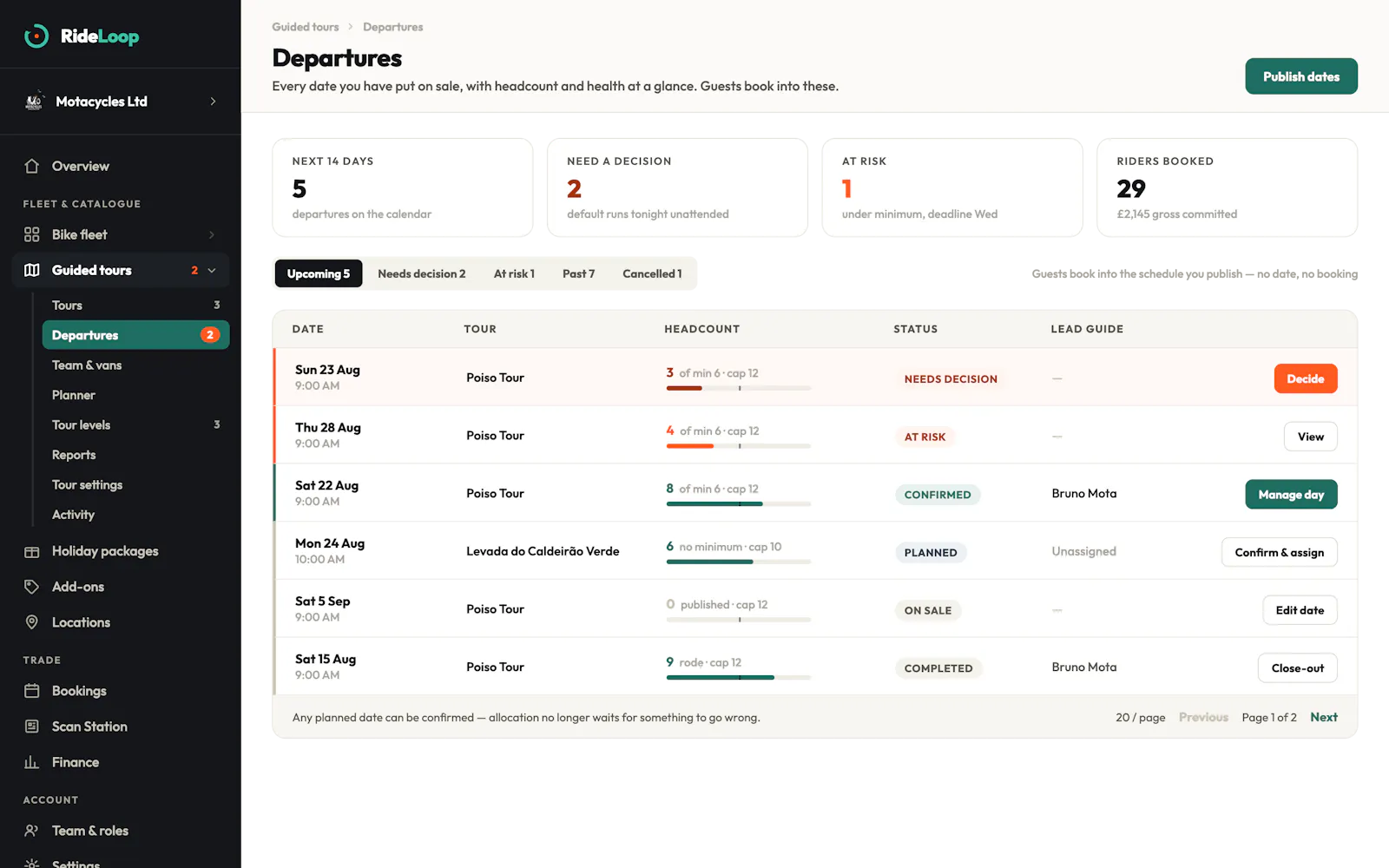This screenshot has height=868, width=1389.
Task: Click the Guided tours breadcrumb
Action: (x=306, y=27)
